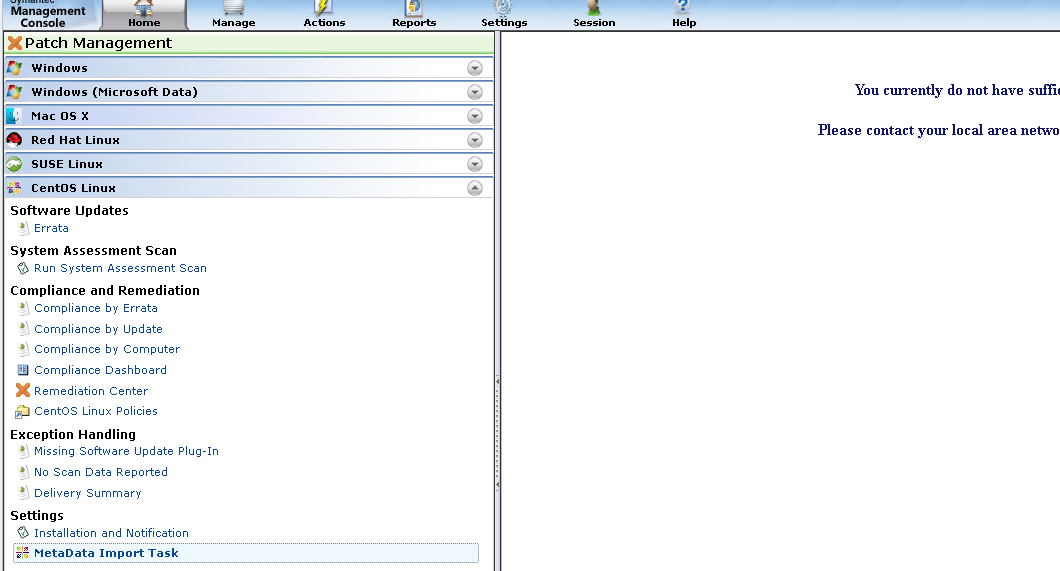Click the Compliance and Remediation heading
Screen dimensions: 1060x571
coord(105,291)
